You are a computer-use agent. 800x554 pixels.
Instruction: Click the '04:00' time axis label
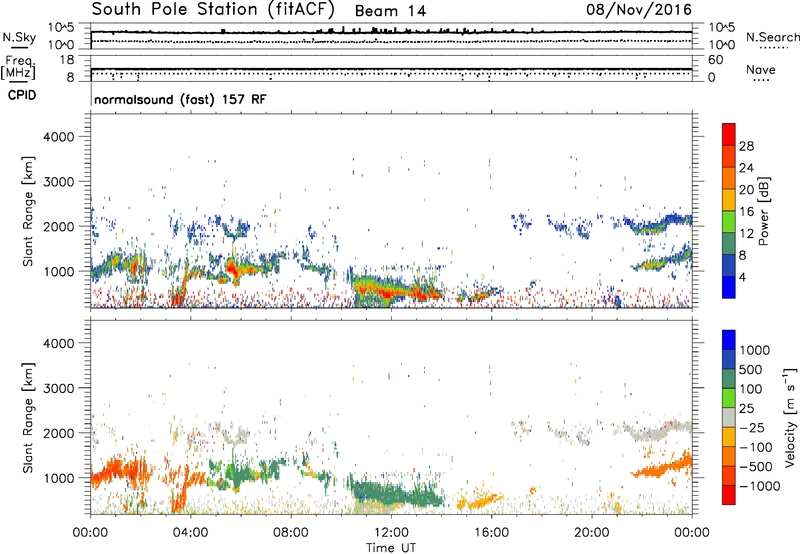click(x=190, y=533)
